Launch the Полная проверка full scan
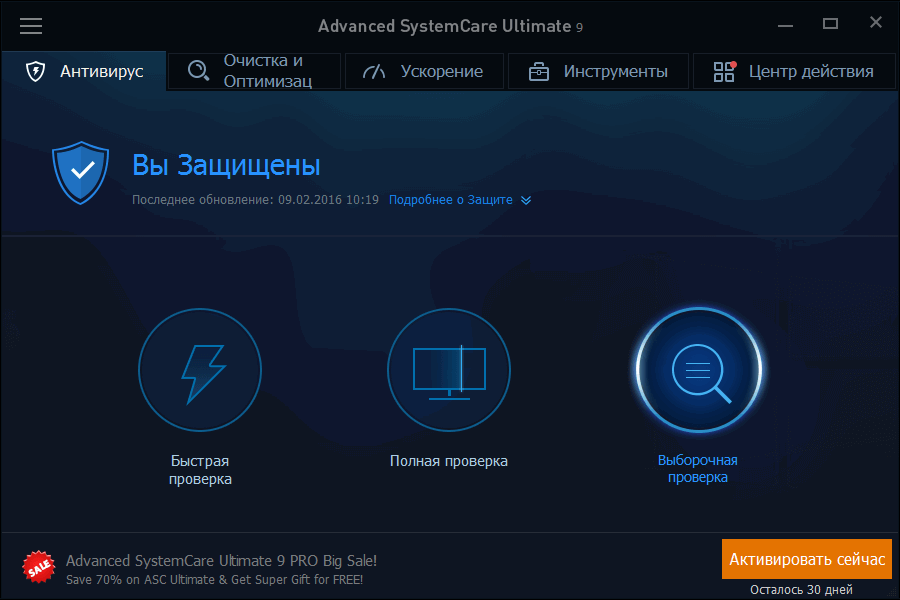900x600 pixels. pos(448,370)
